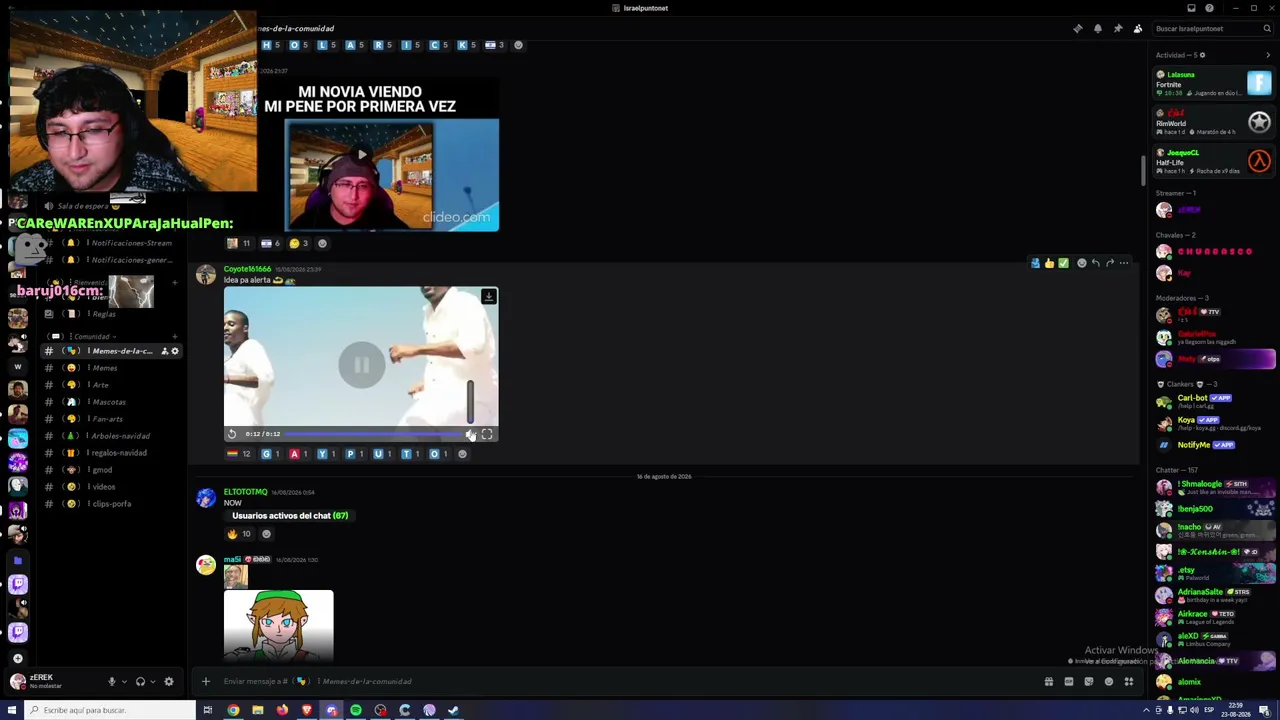Open the Half-Life activity card thumbnail
The height and width of the screenshot is (720, 1280).
(1259, 161)
